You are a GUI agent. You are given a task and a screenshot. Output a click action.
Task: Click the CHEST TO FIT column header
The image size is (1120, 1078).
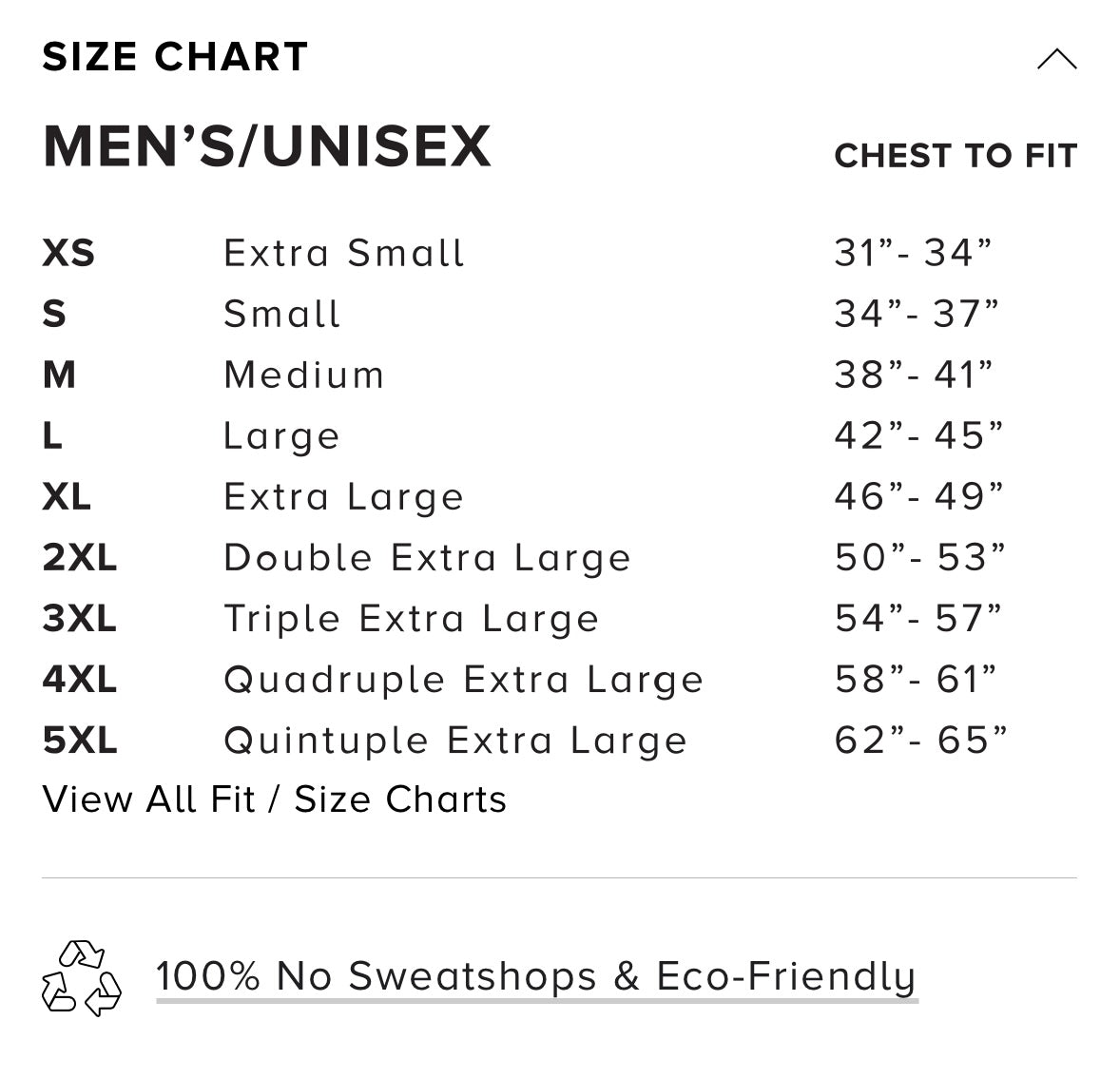pos(956,156)
